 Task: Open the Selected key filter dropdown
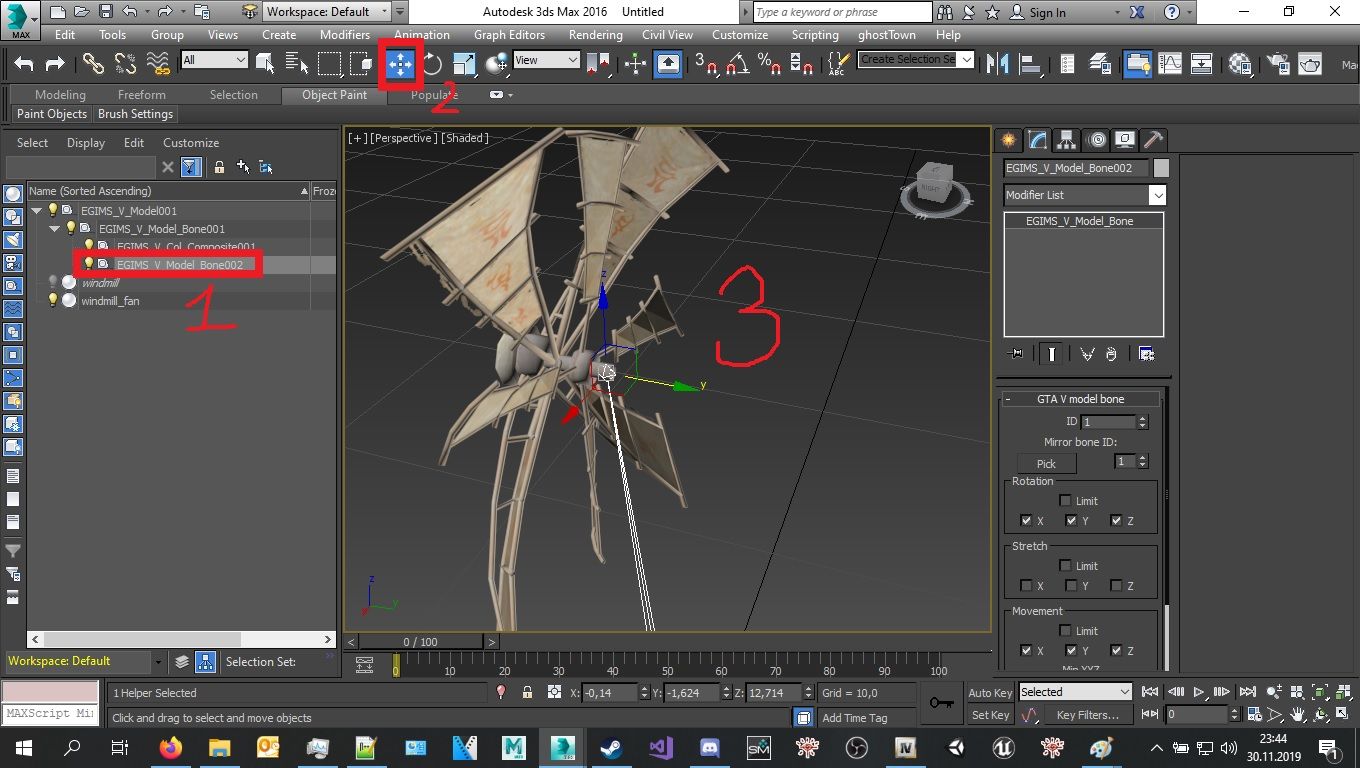coord(1075,692)
